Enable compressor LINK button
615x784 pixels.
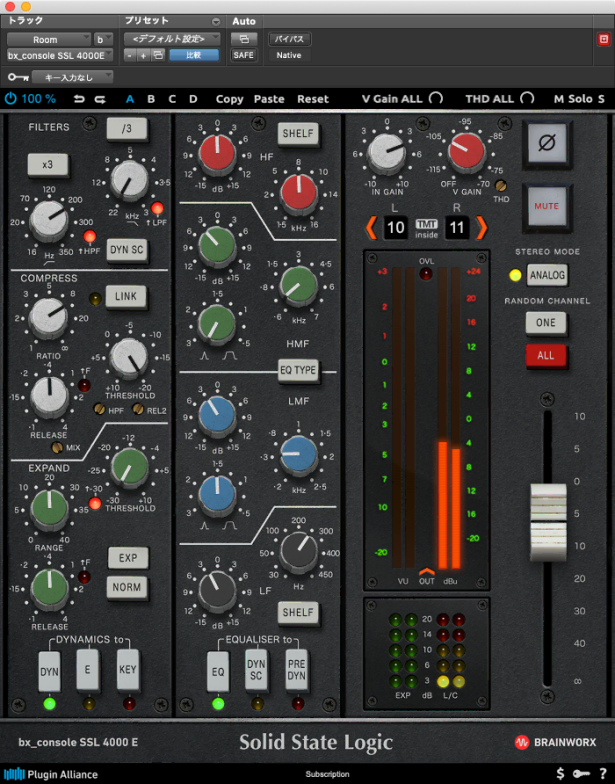[126, 296]
